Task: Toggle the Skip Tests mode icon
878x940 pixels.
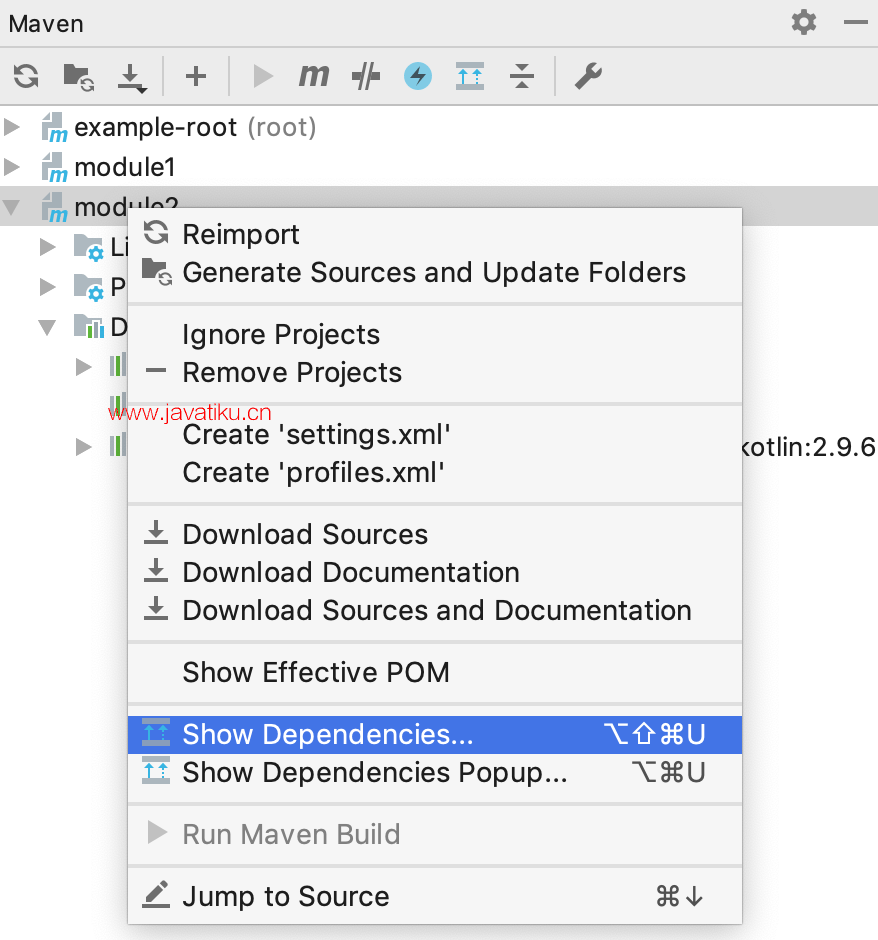Action: point(366,76)
